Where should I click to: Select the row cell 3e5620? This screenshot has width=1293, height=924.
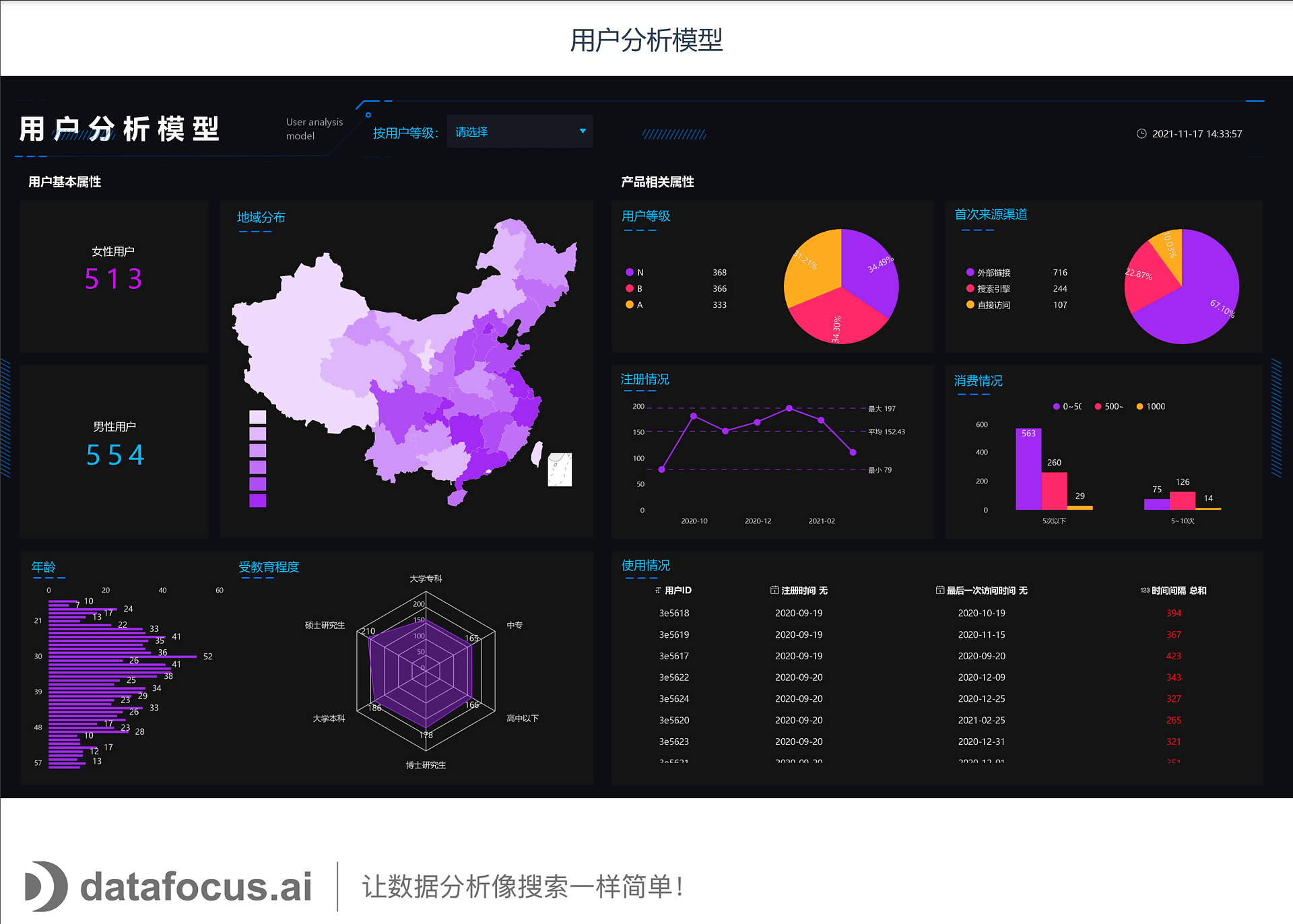point(673,721)
